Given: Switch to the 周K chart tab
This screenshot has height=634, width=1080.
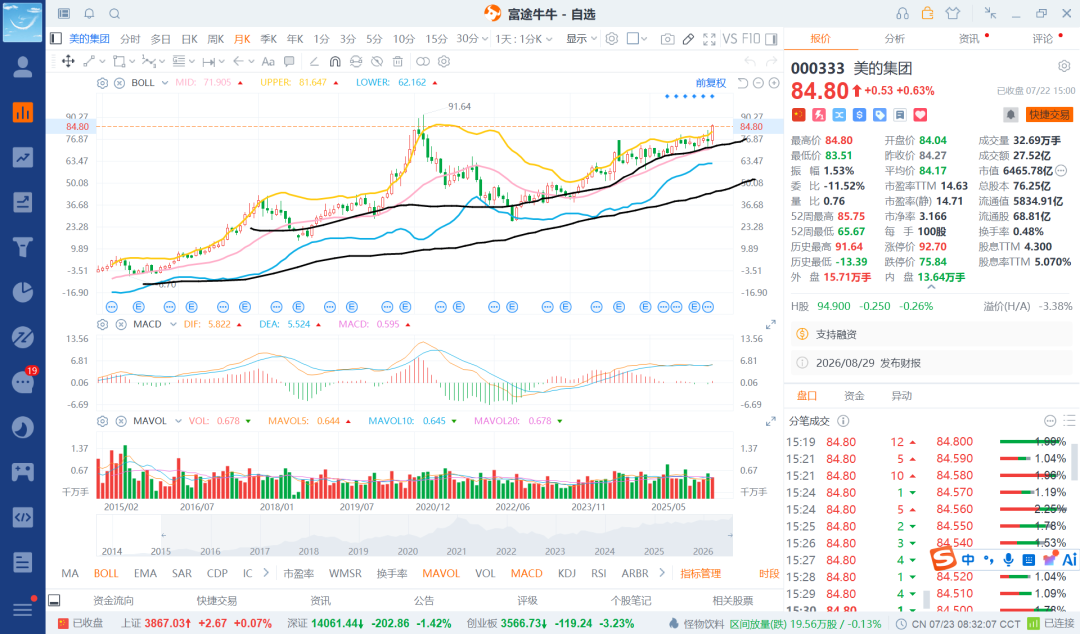Looking at the screenshot, I should 216,39.
